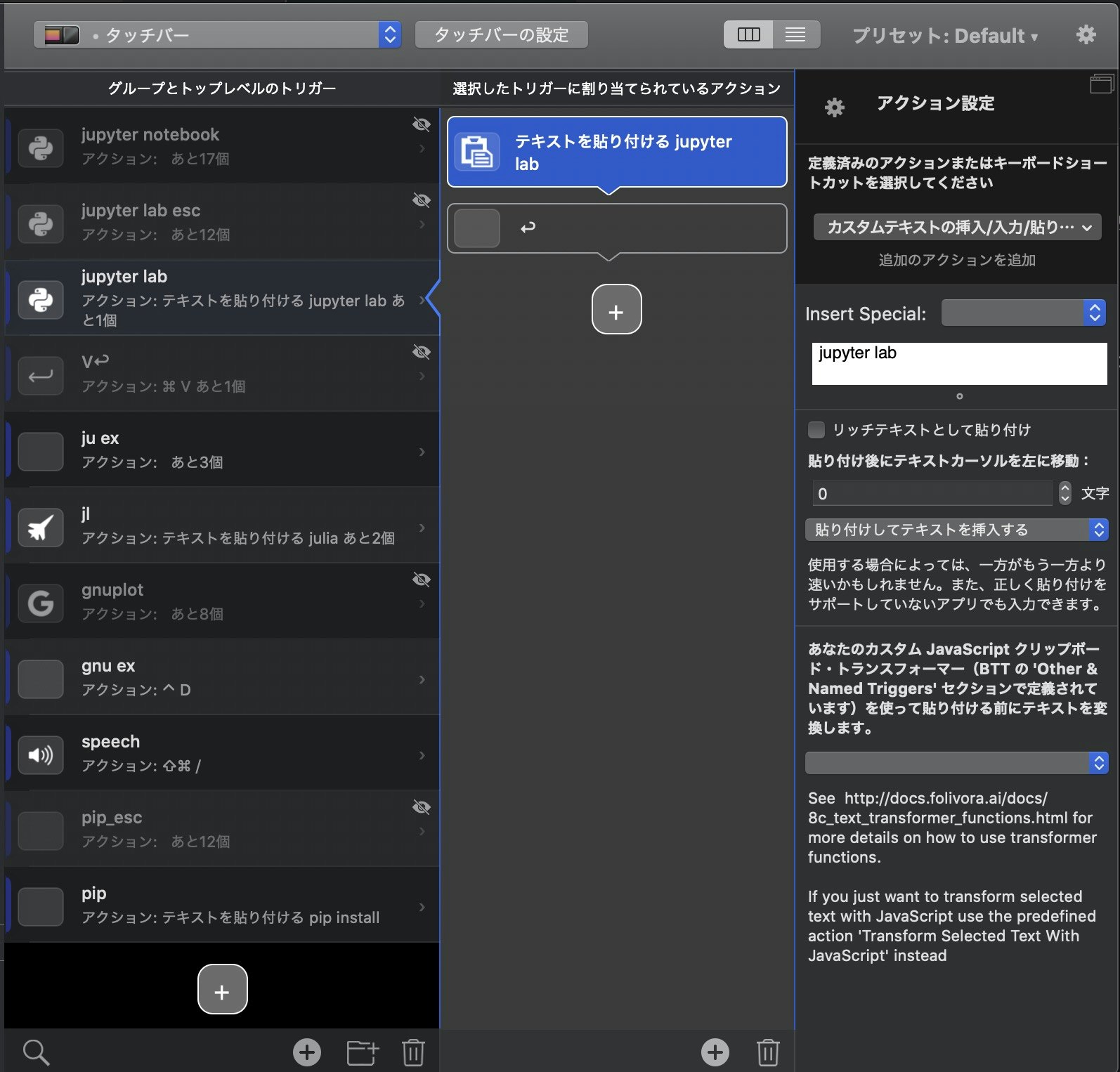Toggle visibility eye on pip_esc trigger
1120x1072 pixels.
click(421, 807)
